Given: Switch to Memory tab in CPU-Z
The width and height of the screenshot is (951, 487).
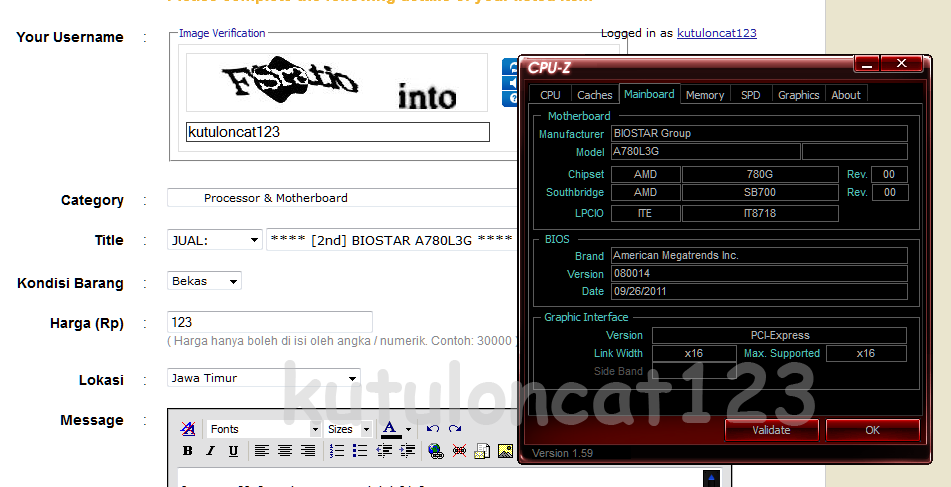Looking at the screenshot, I should pos(705,95).
